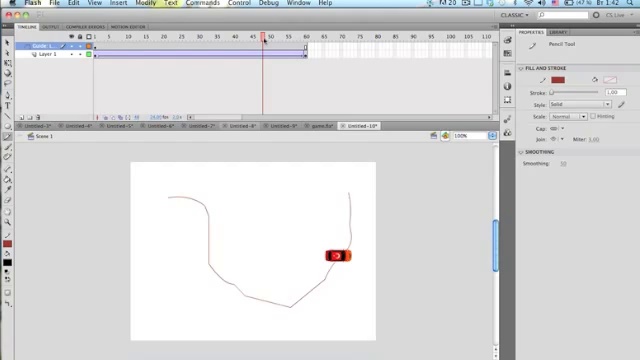Select the 3D Rotation tool
The image size is (640, 360).
click(x=7, y=73)
